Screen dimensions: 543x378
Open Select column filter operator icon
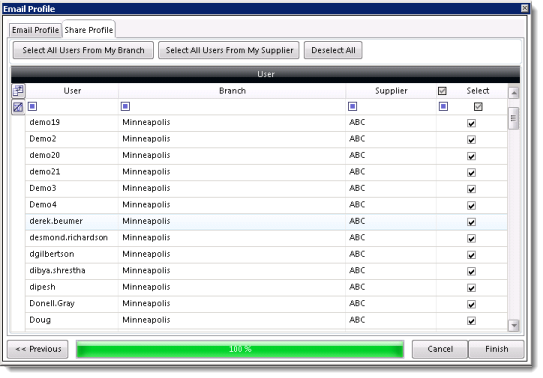click(443, 106)
